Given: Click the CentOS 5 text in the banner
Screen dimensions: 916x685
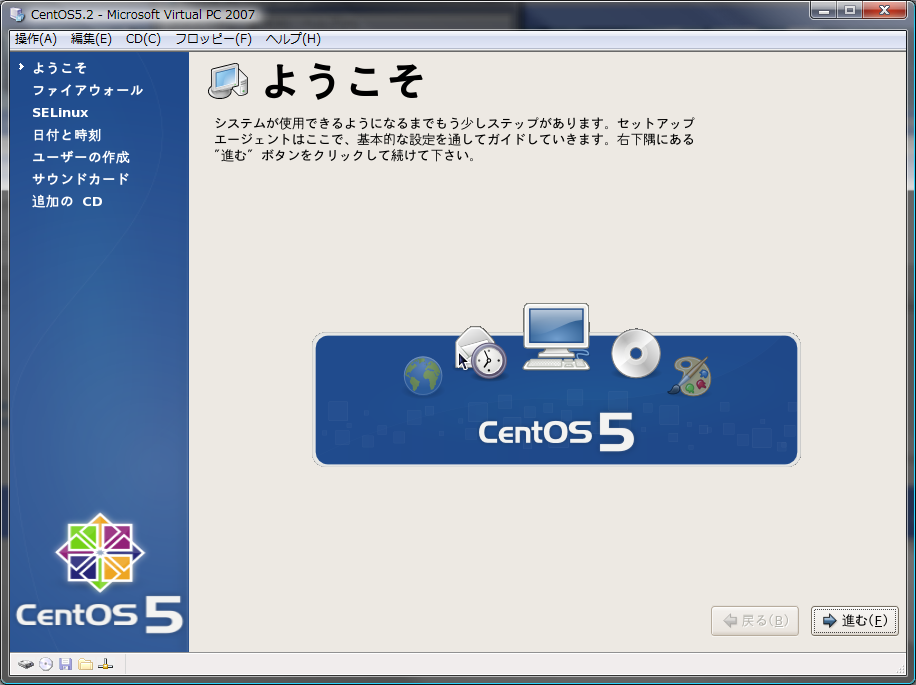Looking at the screenshot, I should 556,432.
